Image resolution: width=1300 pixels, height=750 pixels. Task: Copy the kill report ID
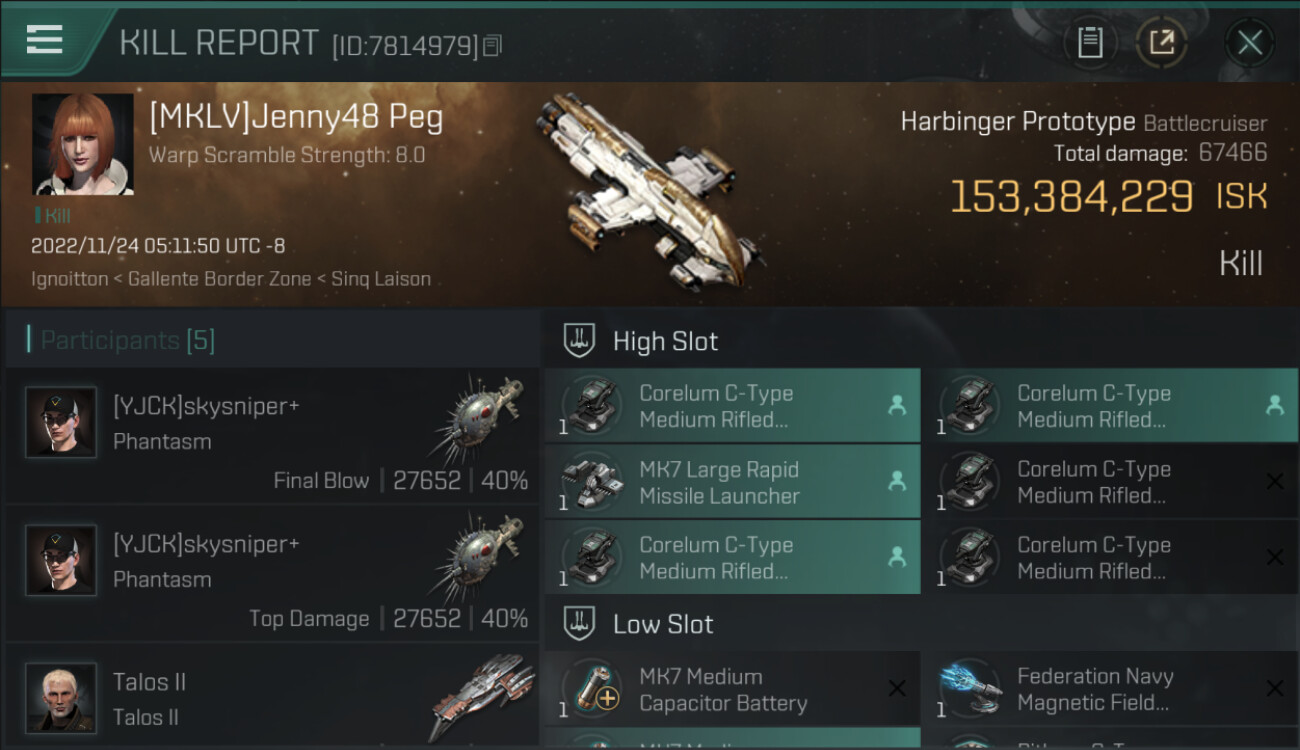[x=492, y=46]
